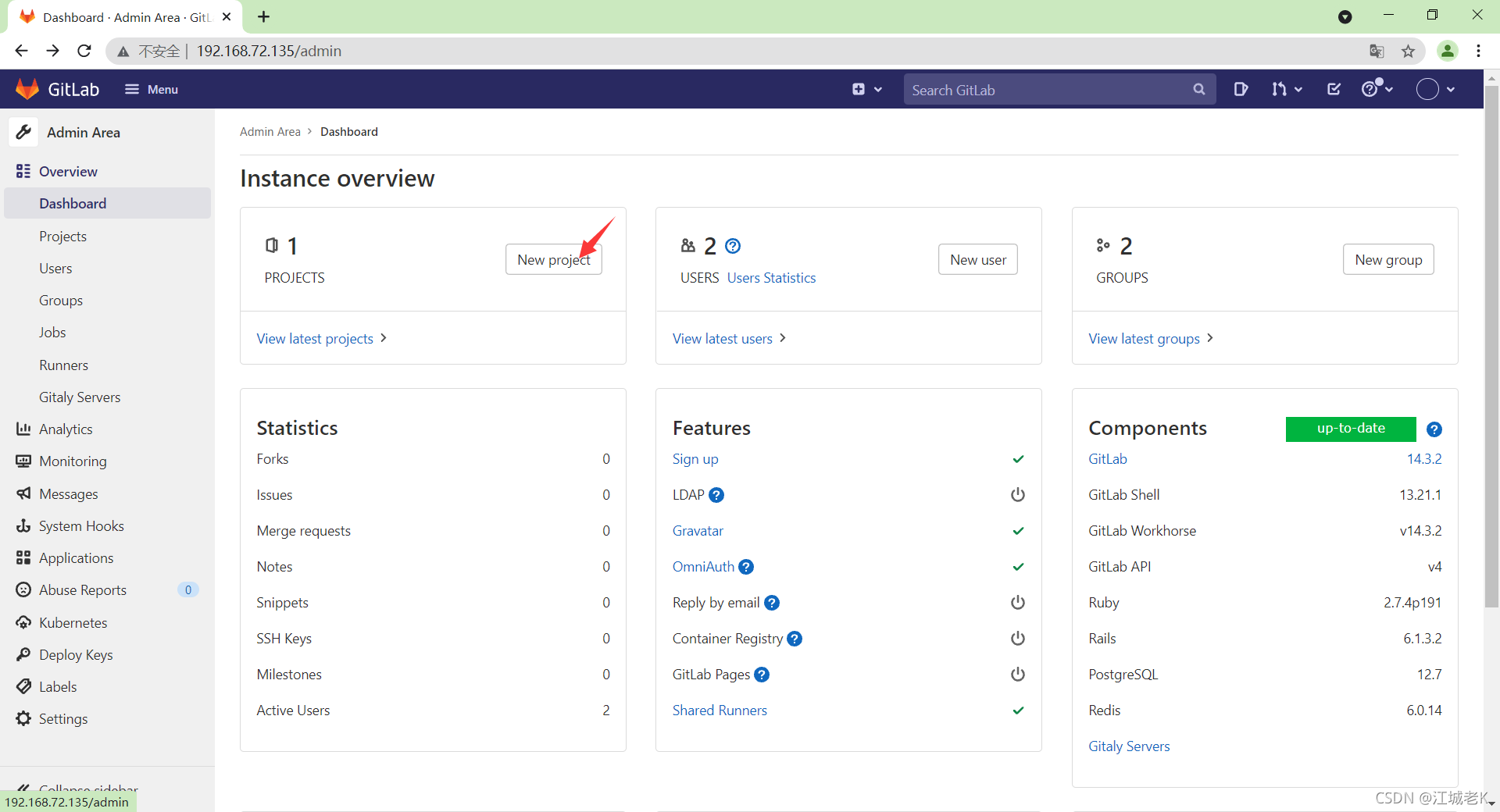
Task: Click help icon next to up-to-date badge
Action: coord(1434,429)
